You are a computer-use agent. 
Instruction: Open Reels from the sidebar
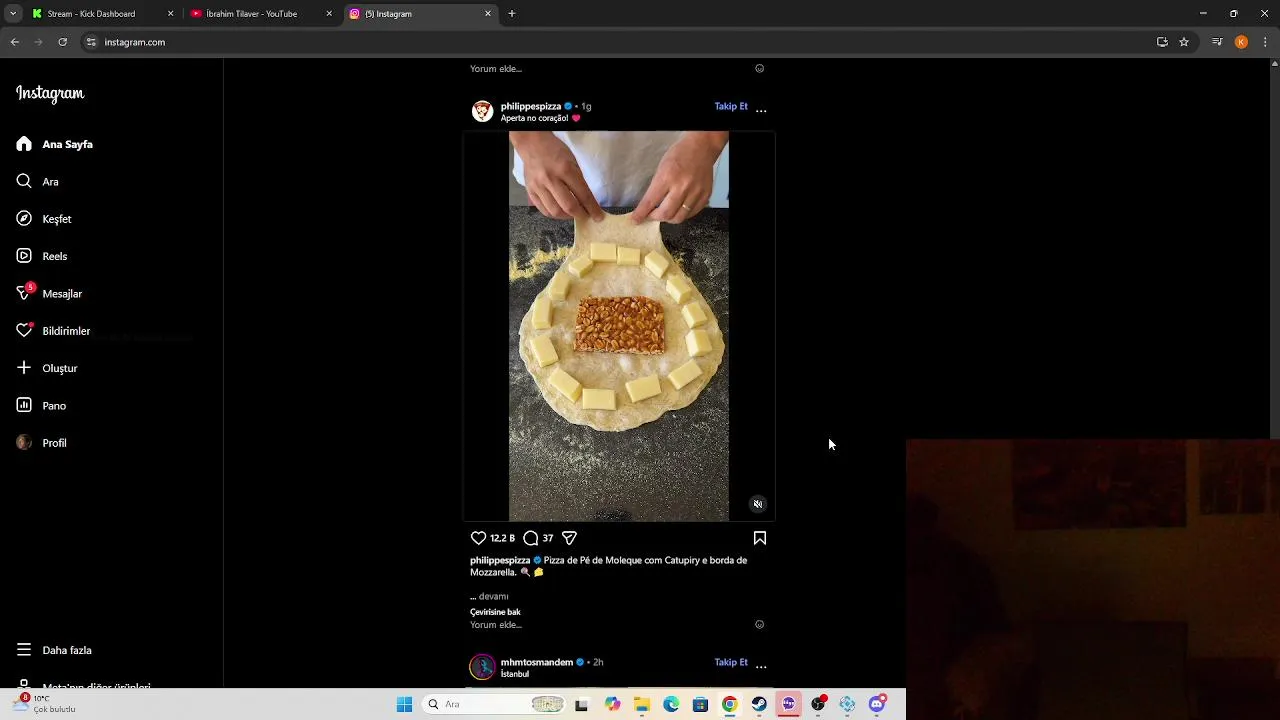pyautogui.click(x=55, y=256)
